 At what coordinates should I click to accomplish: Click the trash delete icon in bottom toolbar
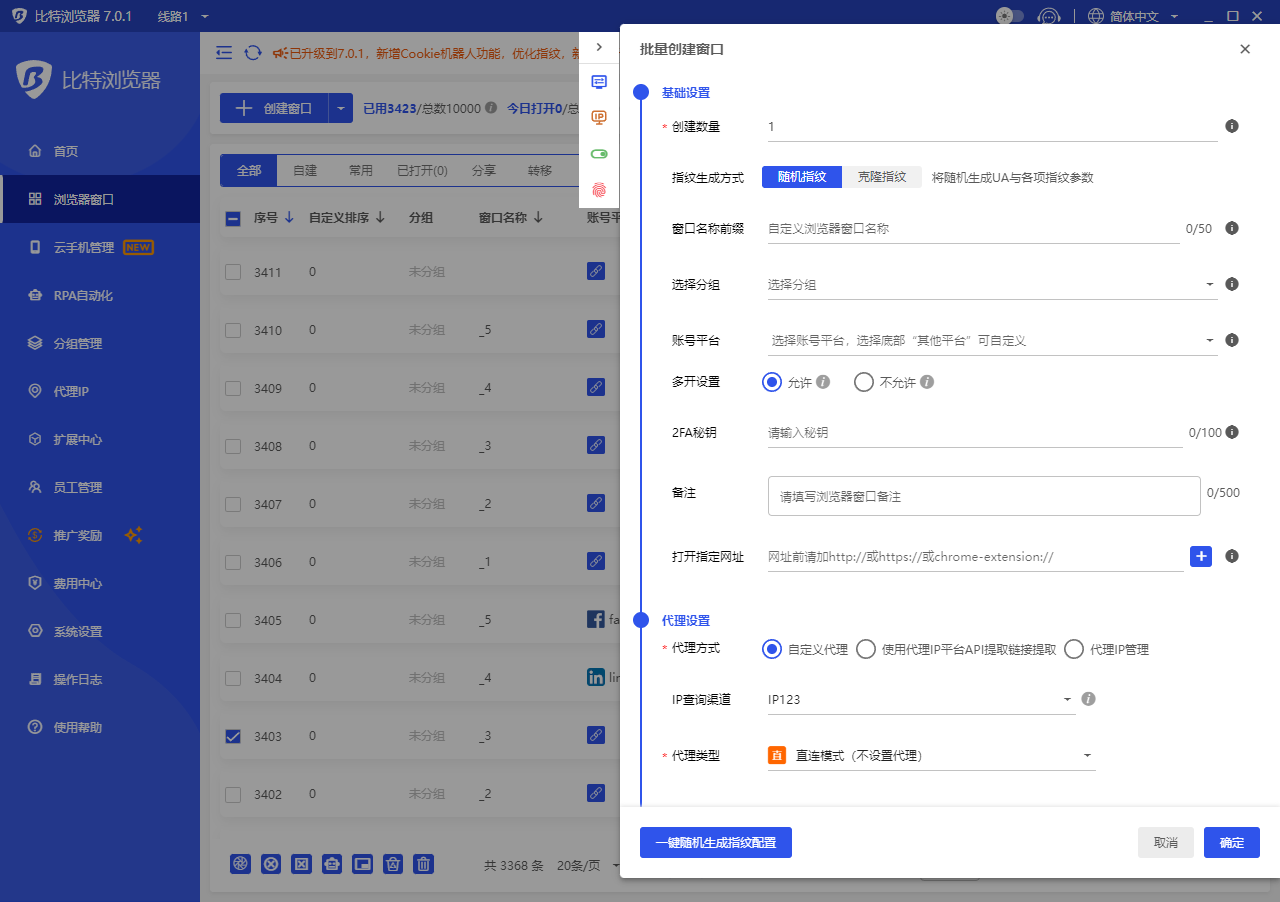[x=424, y=864]
